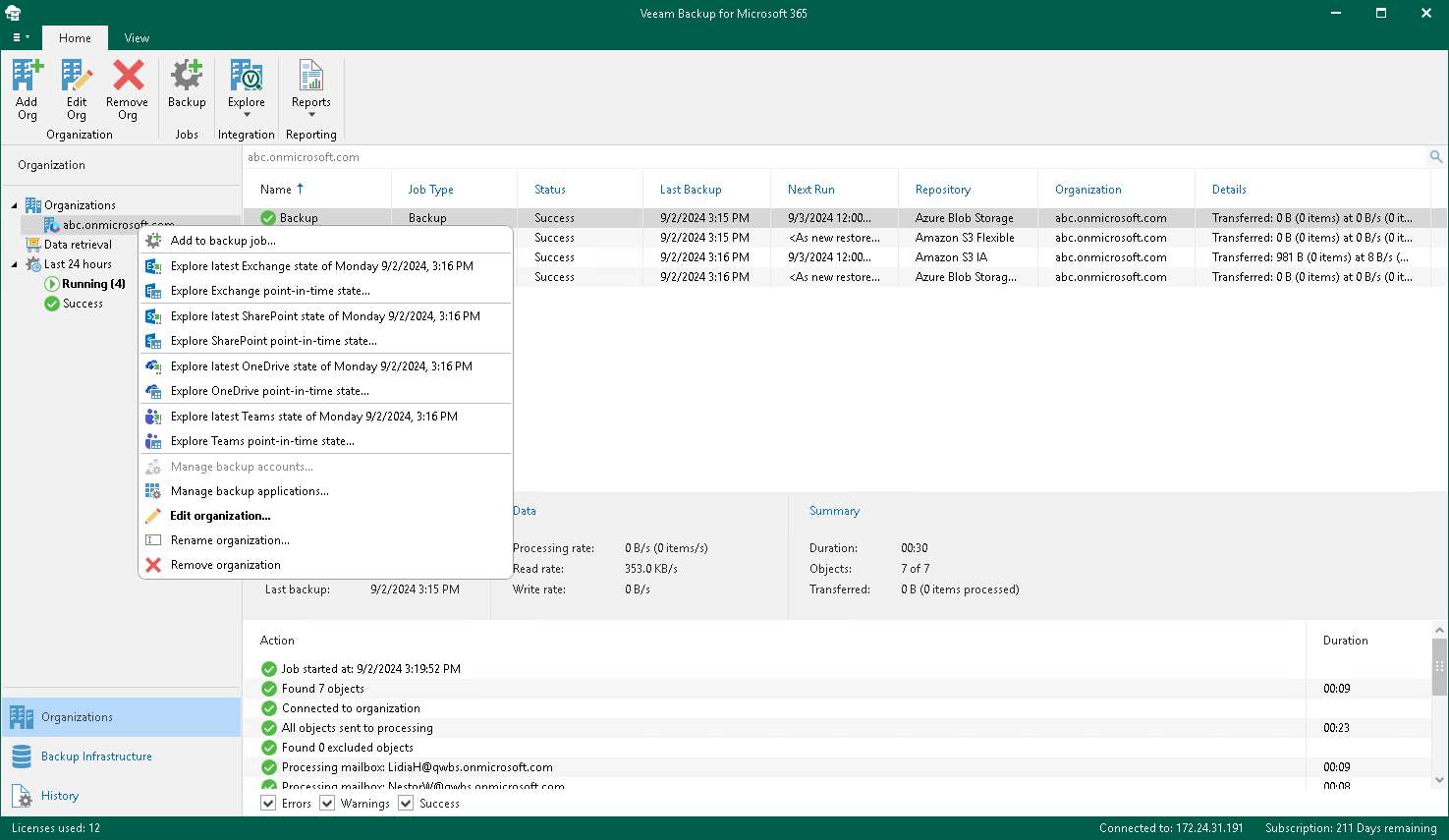Collapse the Organizations tree node
1449x840 pixels.
click(15, 205)
